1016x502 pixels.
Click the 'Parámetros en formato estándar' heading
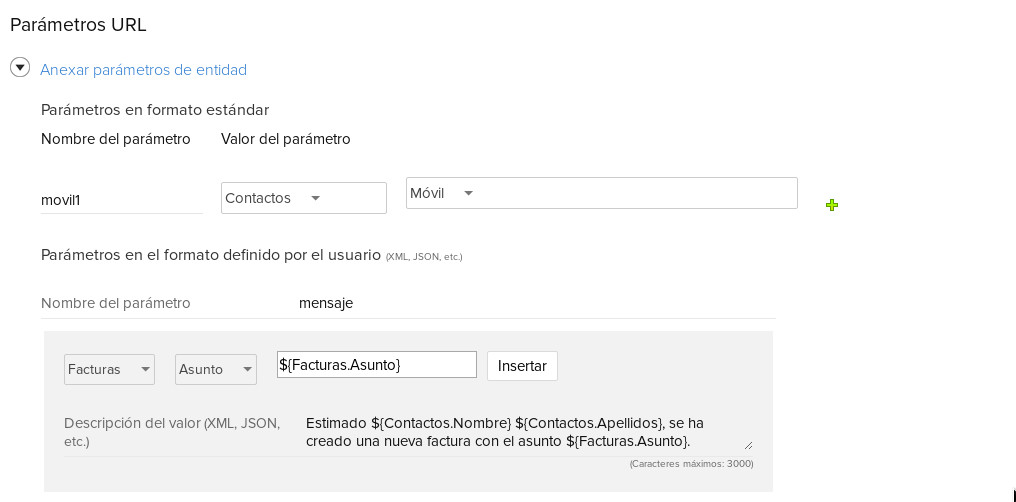(154, 110)
